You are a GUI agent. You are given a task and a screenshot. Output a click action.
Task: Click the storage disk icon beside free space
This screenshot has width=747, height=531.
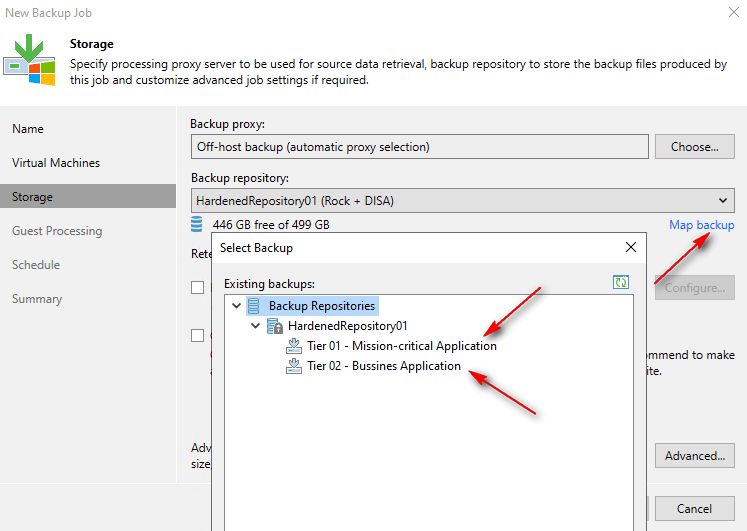tap(197, 225)
